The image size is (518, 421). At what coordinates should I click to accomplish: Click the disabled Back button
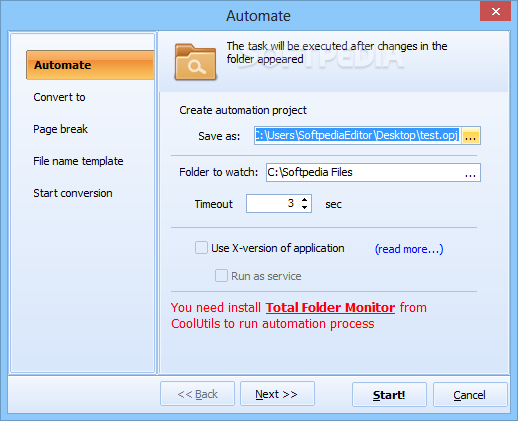click(x=197, y=394)
